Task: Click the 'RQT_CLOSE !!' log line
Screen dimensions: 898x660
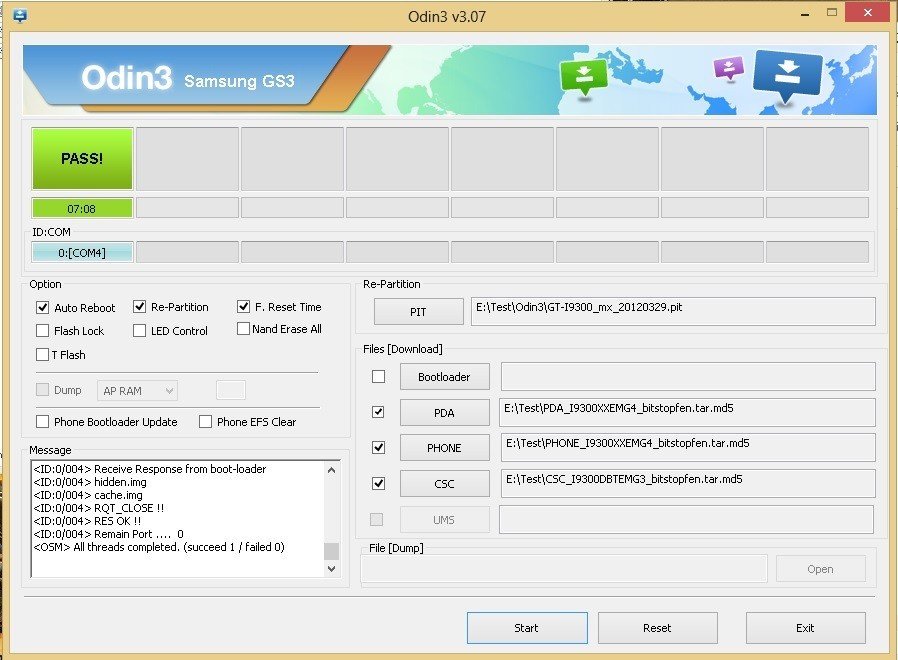Action: pos(99,508)
